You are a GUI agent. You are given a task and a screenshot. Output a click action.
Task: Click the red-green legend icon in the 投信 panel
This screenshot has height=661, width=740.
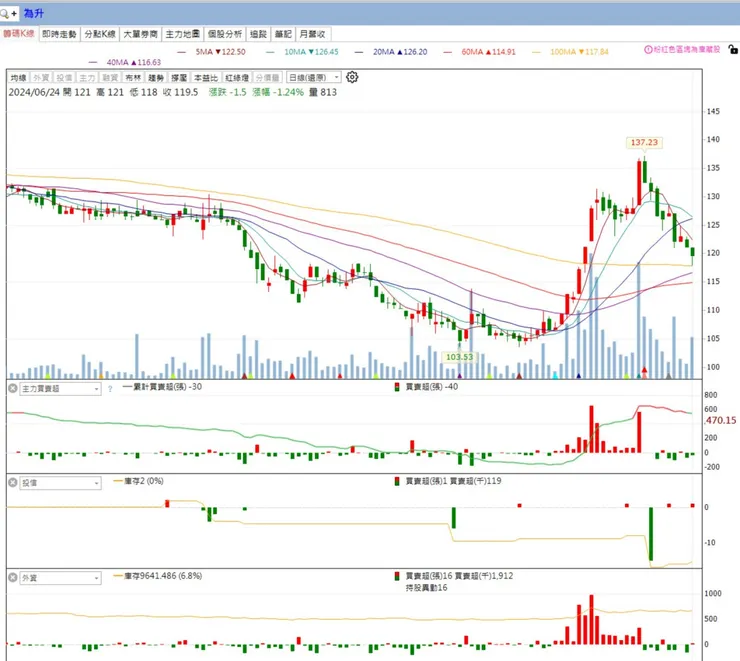(397, 481)
